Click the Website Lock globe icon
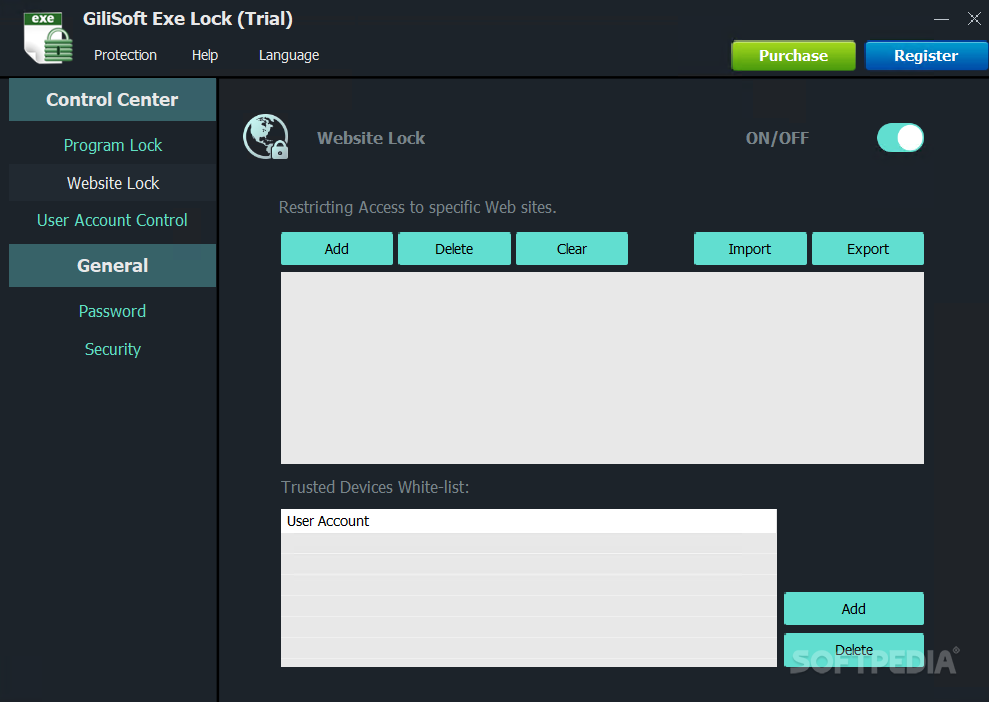 click(x=266, y=137)
